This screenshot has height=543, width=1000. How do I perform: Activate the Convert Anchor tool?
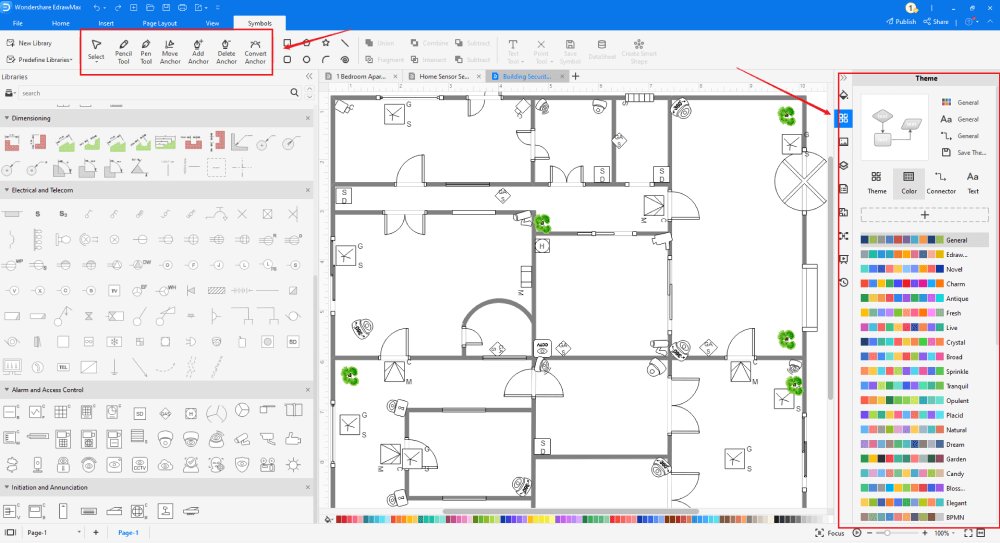click(x=255, y=51)
